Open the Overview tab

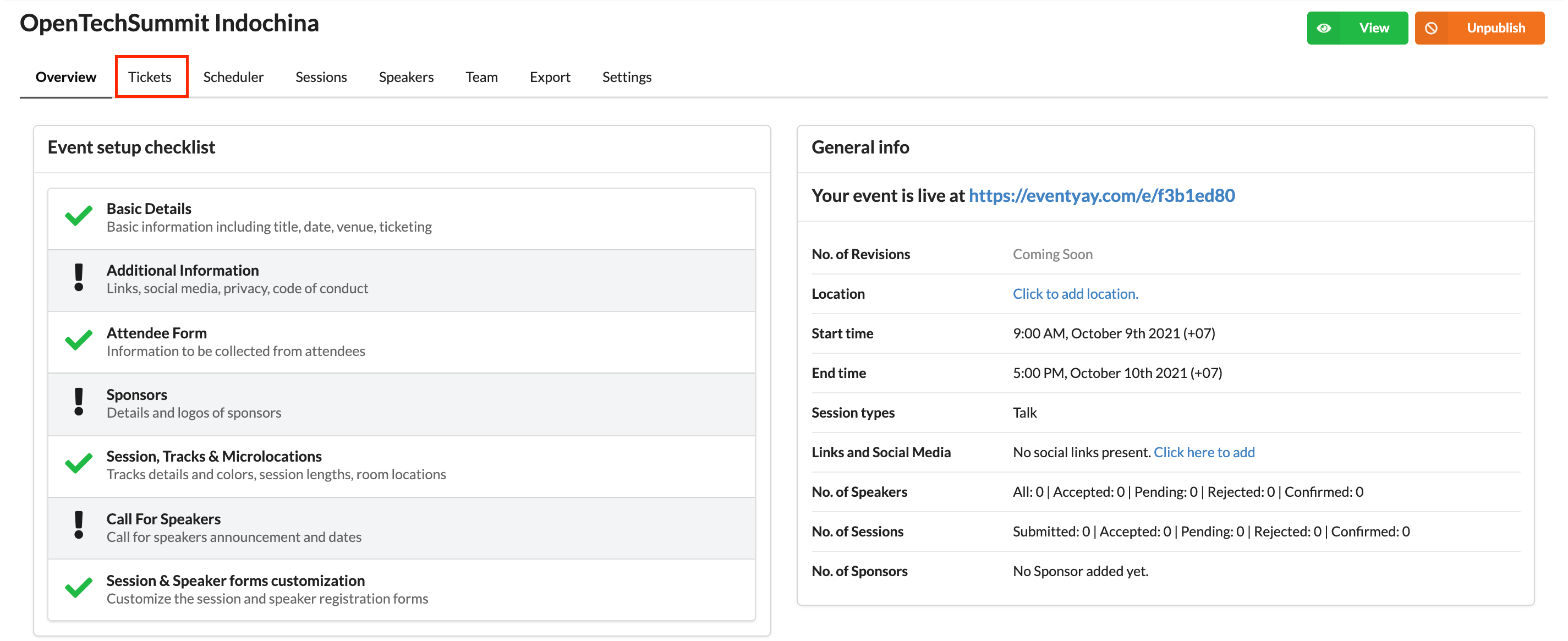[65, 78]
